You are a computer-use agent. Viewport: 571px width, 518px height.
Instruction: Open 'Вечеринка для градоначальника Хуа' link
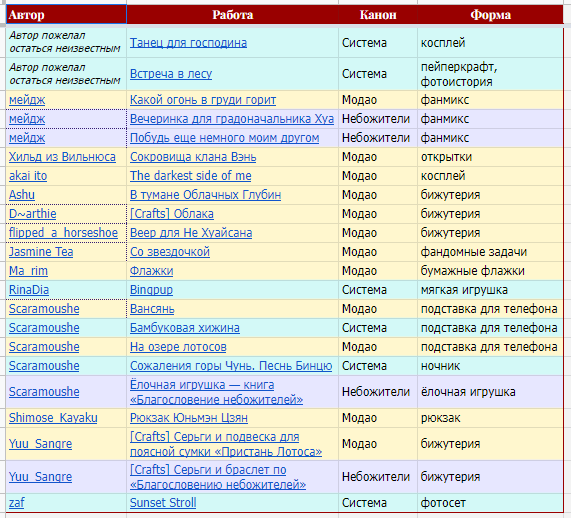point(232,119)
